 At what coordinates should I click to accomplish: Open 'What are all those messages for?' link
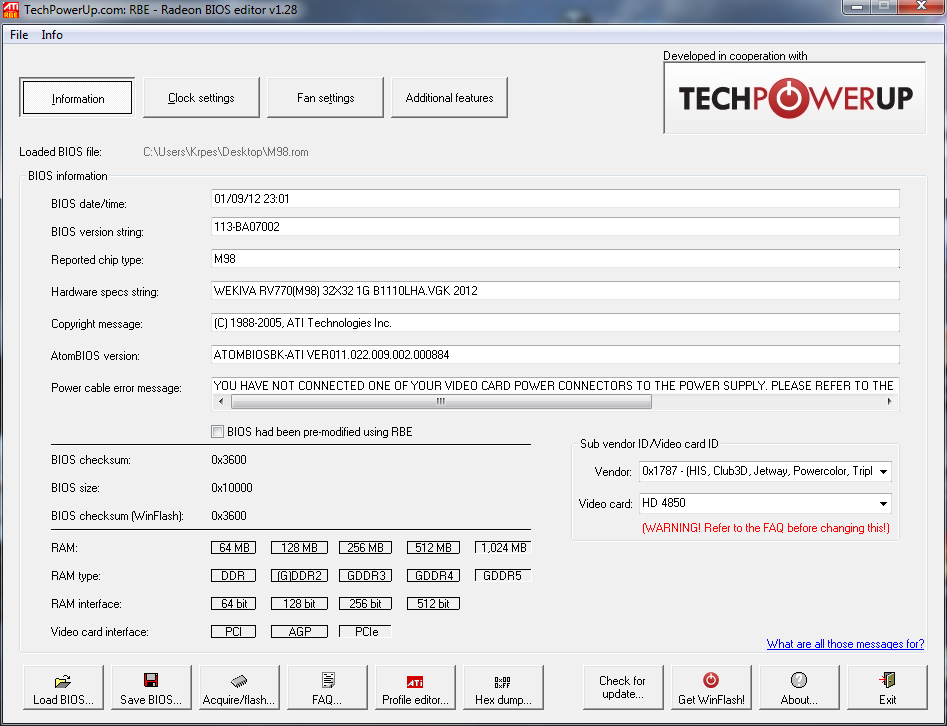(845, 644)
